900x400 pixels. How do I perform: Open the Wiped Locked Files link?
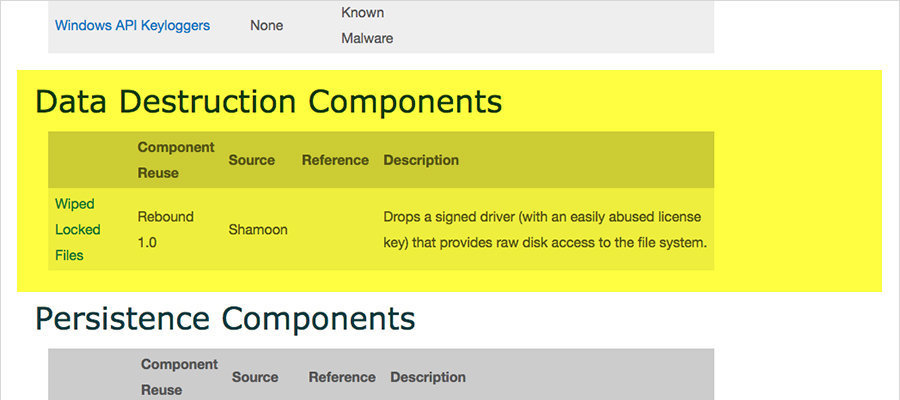(75, 229)
